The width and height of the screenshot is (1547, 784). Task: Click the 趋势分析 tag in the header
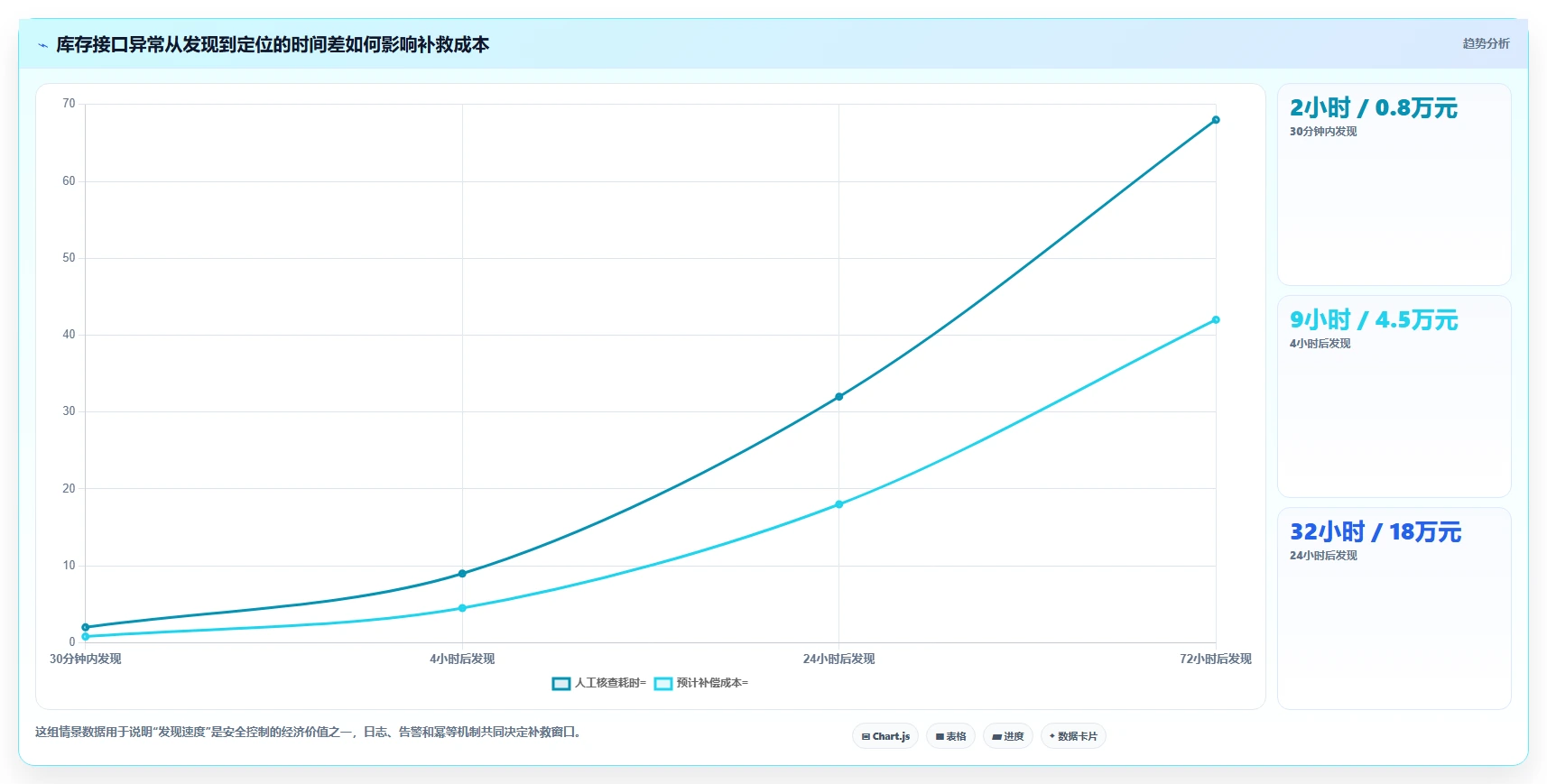(x=1486, y=43)
